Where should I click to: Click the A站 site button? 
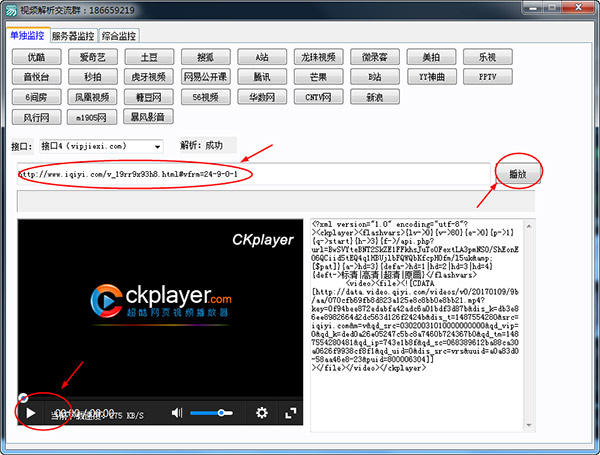262,57
